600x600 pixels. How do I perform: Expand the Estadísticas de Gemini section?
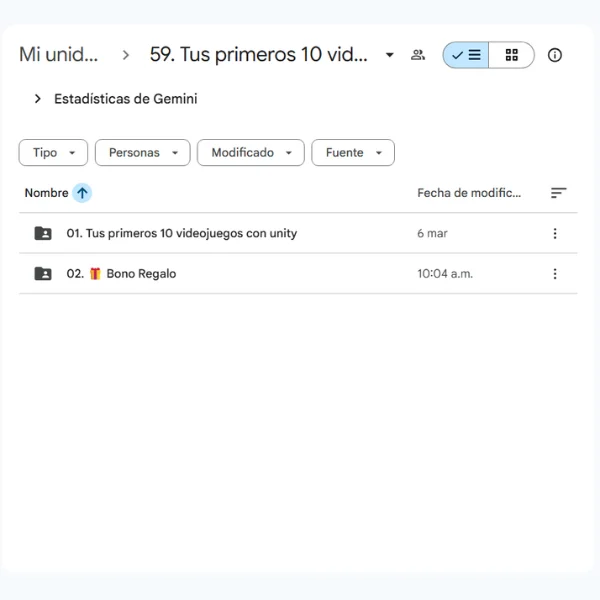point(38,99)
